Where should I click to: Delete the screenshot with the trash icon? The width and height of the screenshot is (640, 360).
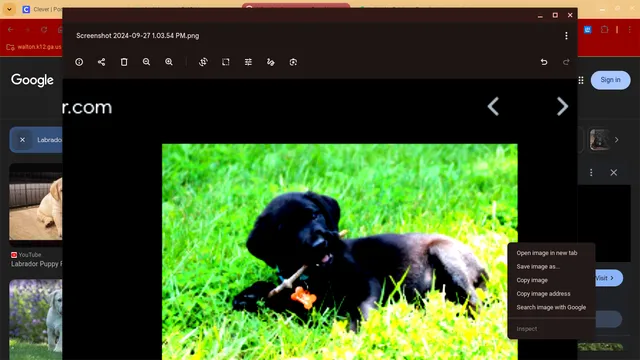pos(124,62)
